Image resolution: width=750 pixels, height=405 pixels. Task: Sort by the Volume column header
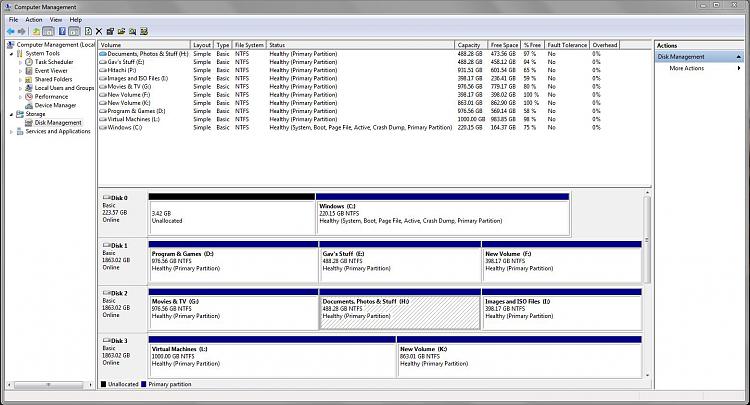pyautogui.click(x=144, y=45)
